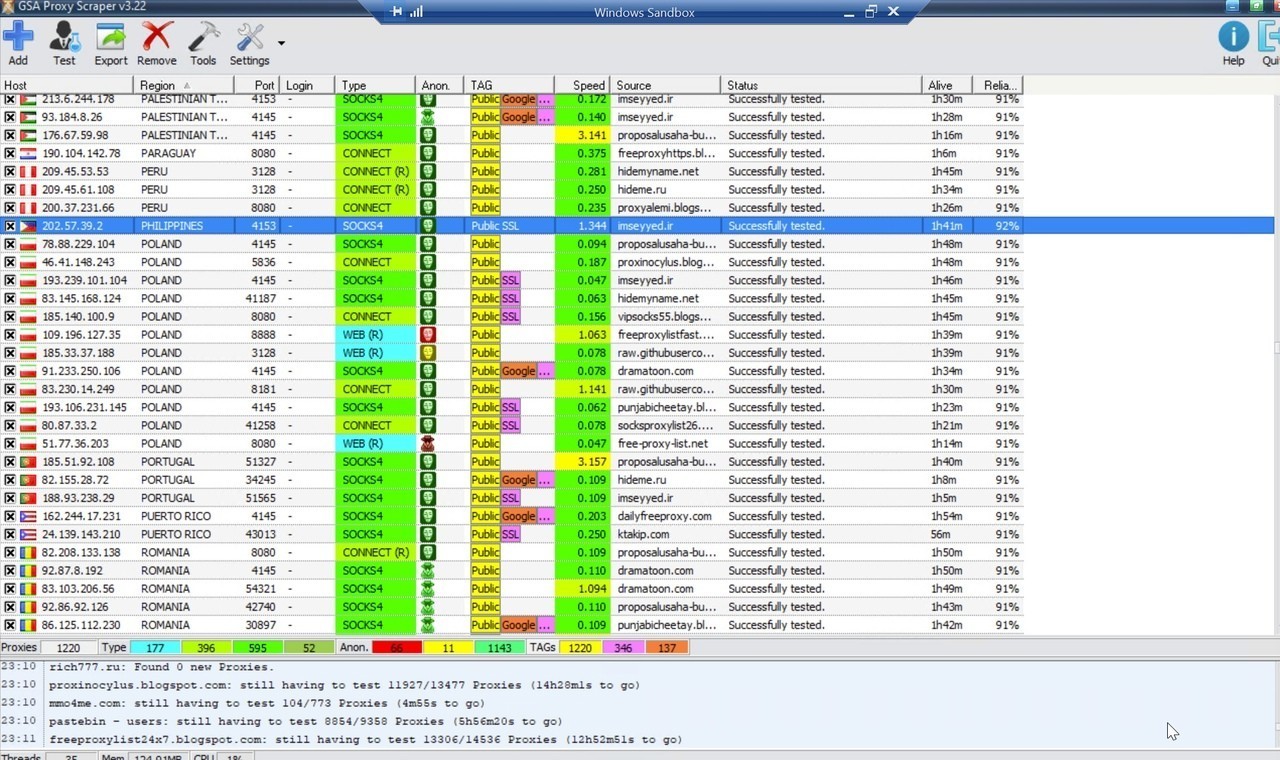Sort by the Host column header
Screen dimensions: 1280x760
[x=66, y=85]
